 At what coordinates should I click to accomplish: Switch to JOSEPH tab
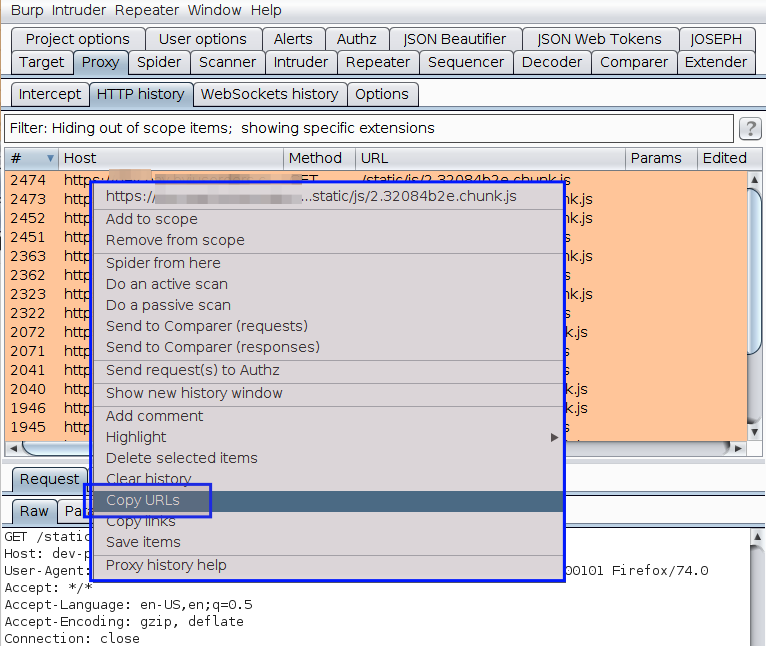click(x=716, y=39)
